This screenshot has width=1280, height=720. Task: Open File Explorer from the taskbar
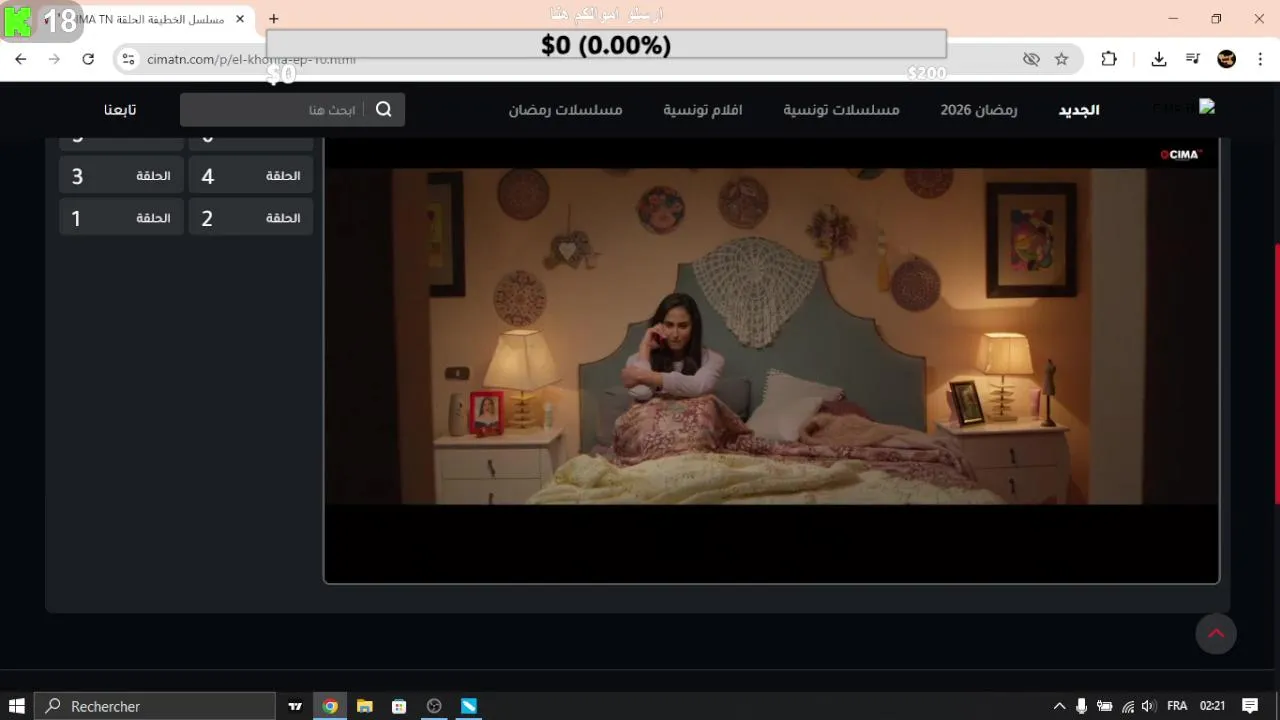365,706
